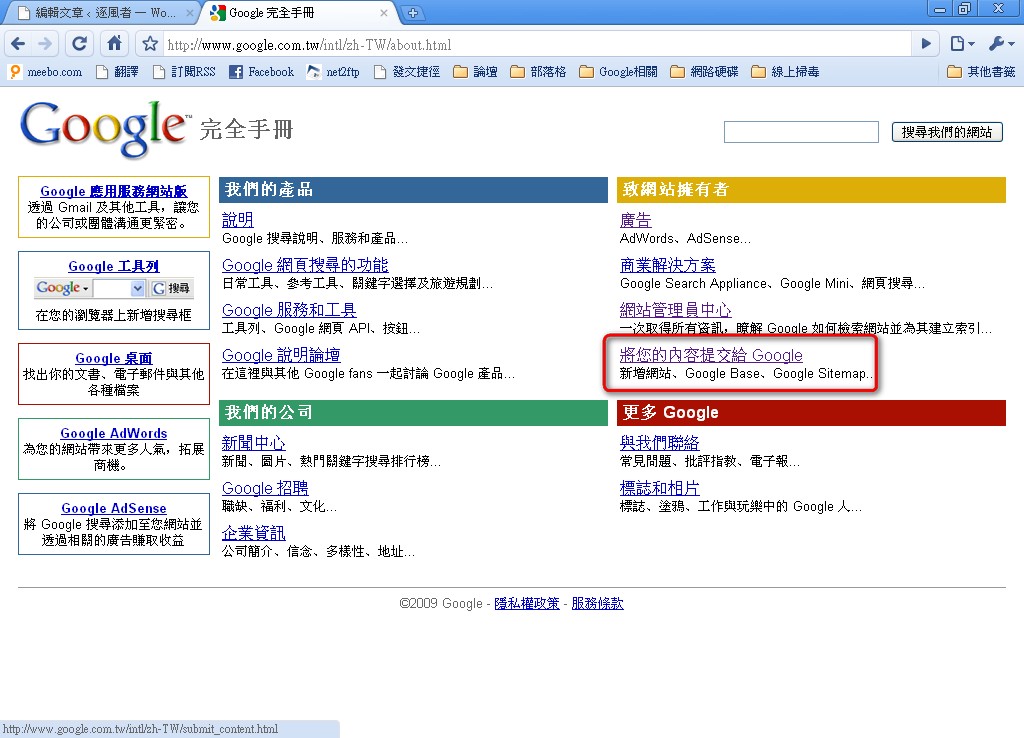The height and width of the screenshot is (738, 1024).
Task: Click the browser Back arrow
Action: [18, 44]
